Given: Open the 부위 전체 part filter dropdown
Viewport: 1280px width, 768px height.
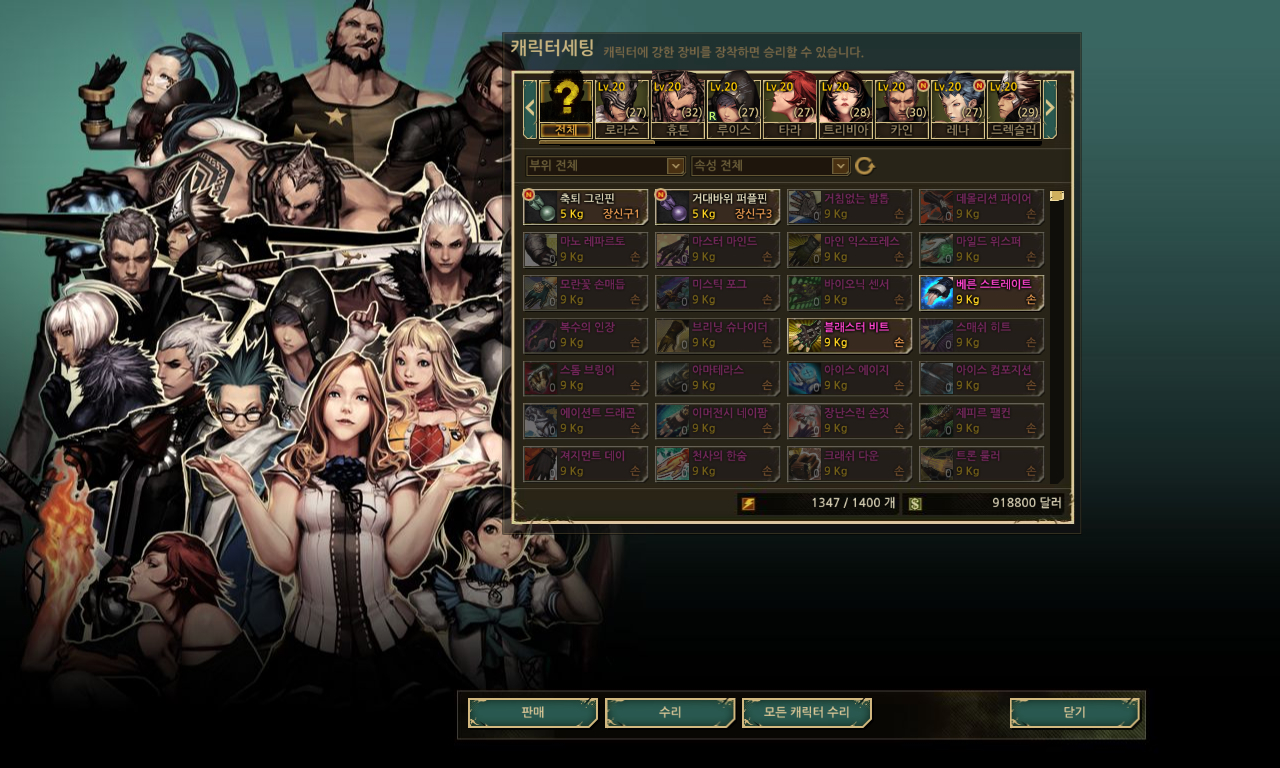Looking at the screenshot, I should [x=606, y=166].
